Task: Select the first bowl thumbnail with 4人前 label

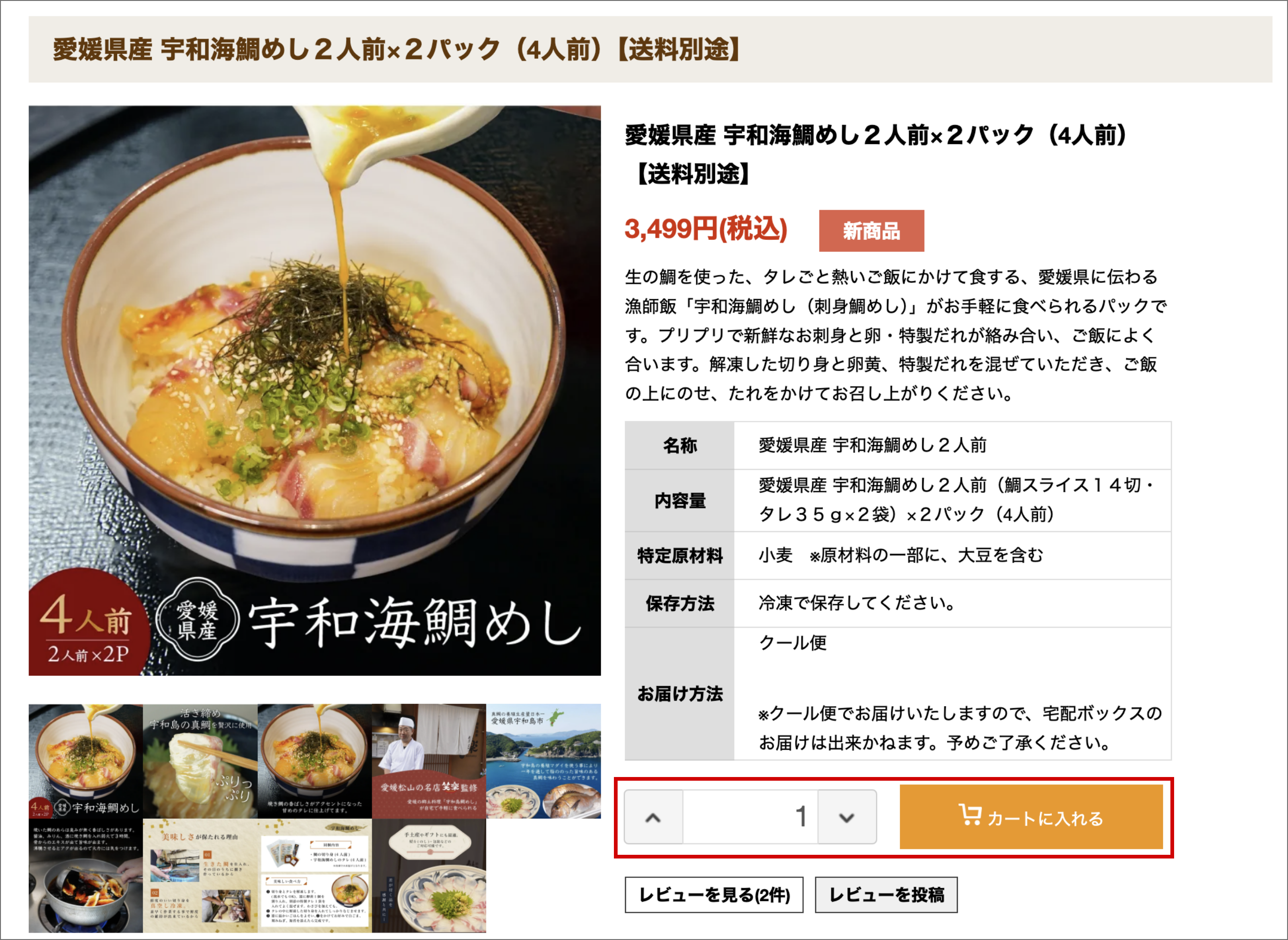Action: (x=86, y=761)
